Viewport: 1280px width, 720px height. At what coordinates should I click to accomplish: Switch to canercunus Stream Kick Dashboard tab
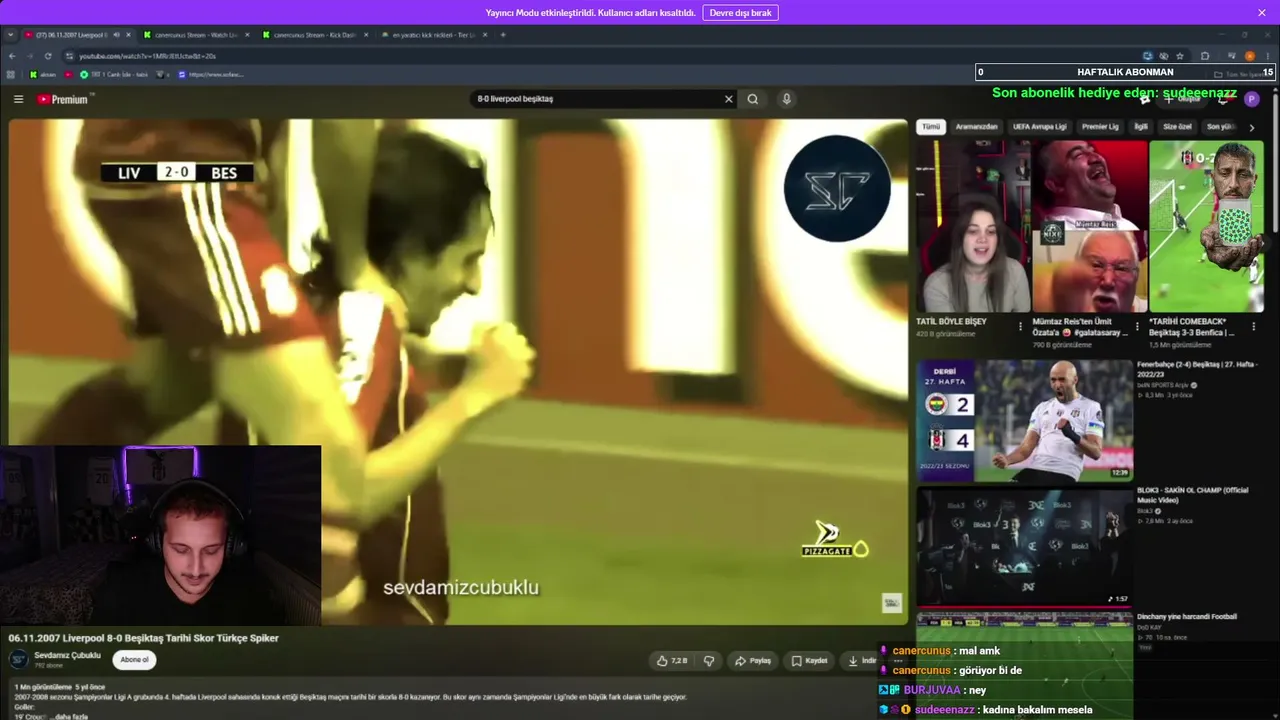[x=314, y=35]
